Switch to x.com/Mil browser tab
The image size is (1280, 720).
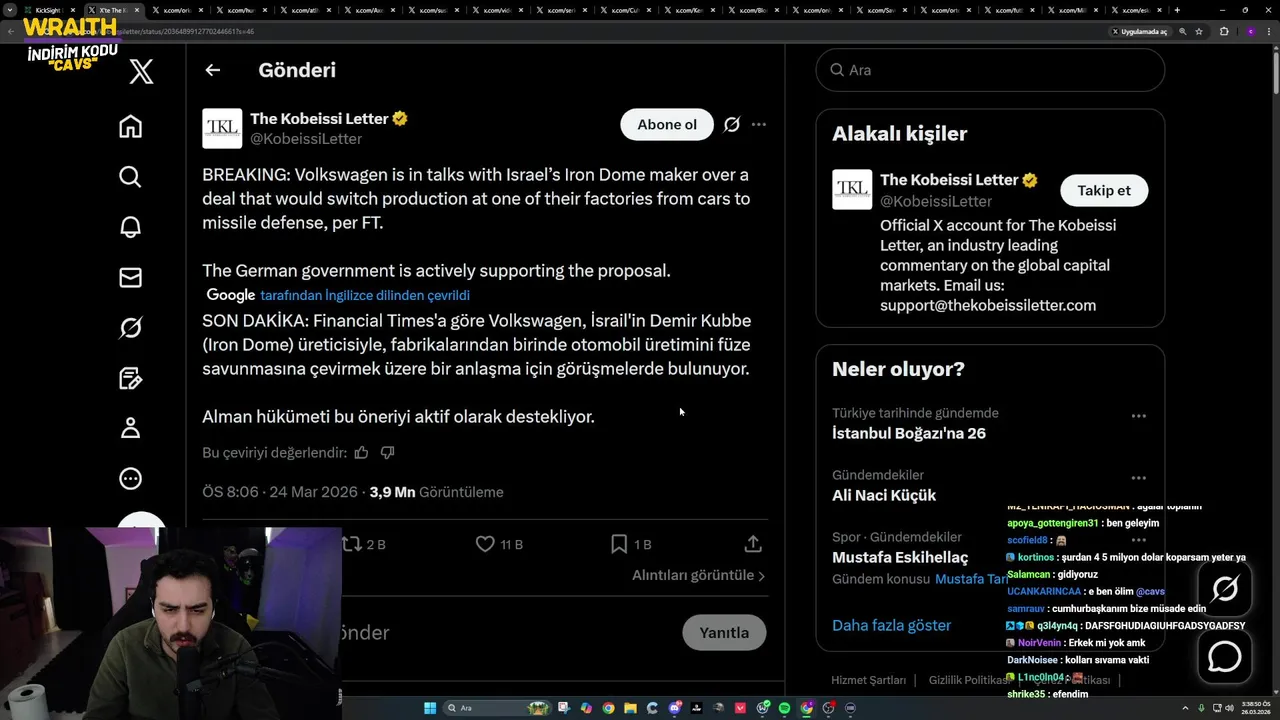pyautogui.click(x=1075, y=10)
